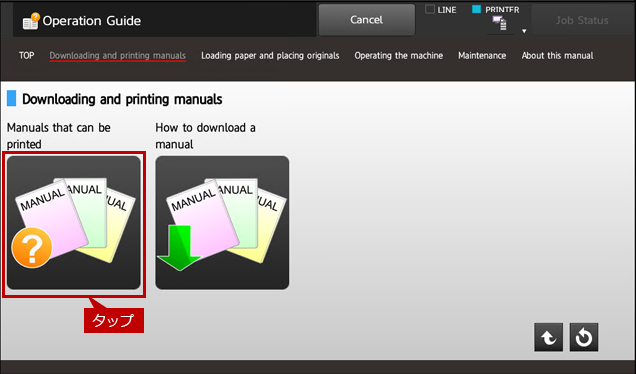Open the Maintenance tab
The image size is (636, 374).
[482, 56]
